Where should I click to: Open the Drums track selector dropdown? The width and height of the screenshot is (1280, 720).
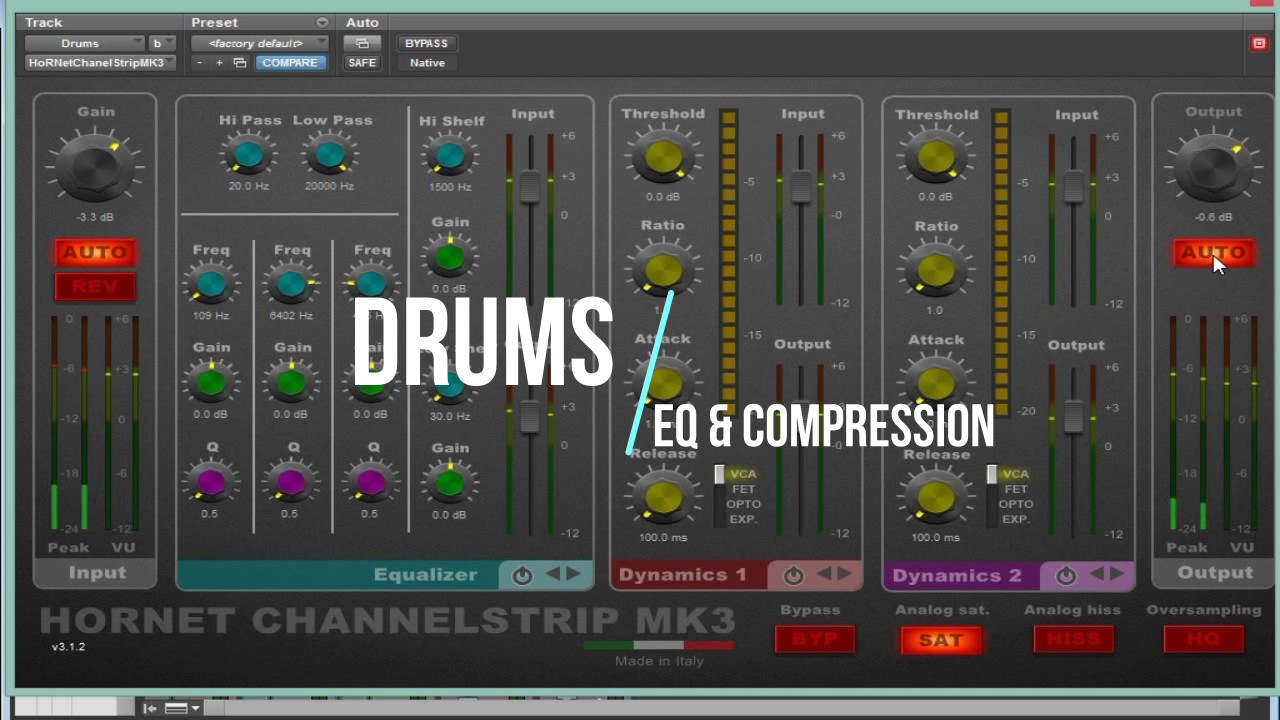85,43
